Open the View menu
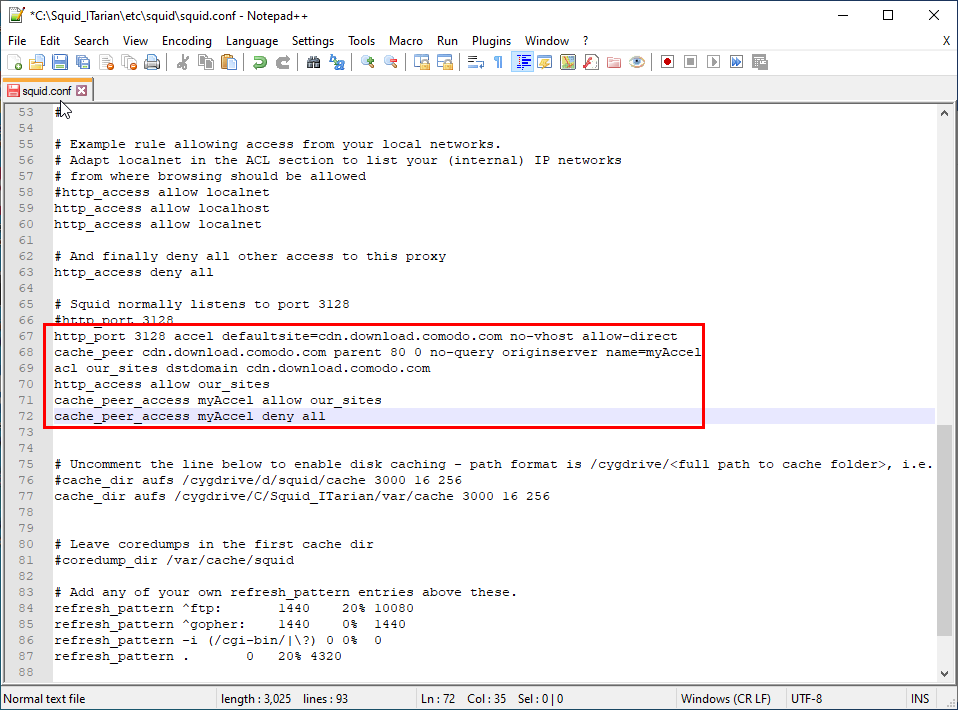The height and width of the screenshot is (710, 958). tap(135, 41)
